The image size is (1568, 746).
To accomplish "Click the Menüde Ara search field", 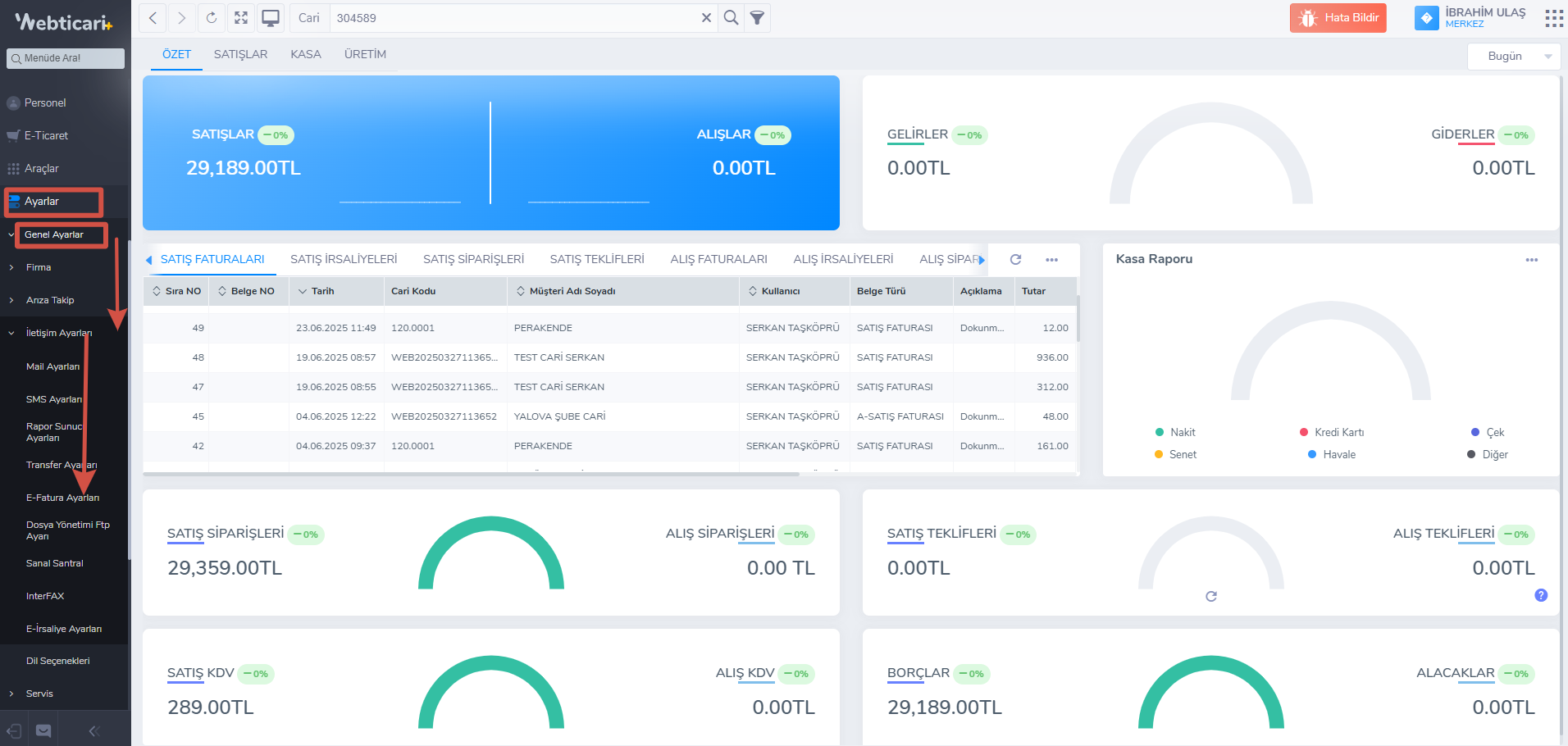I will click(66, 58).
